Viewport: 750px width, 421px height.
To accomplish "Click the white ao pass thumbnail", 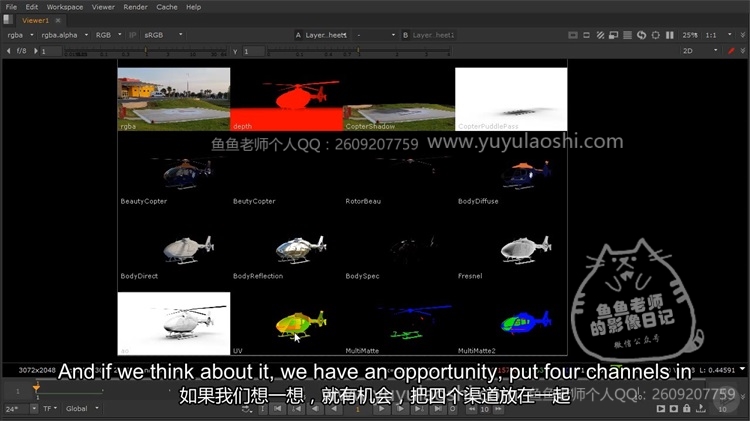I will (x=174, y=323).
